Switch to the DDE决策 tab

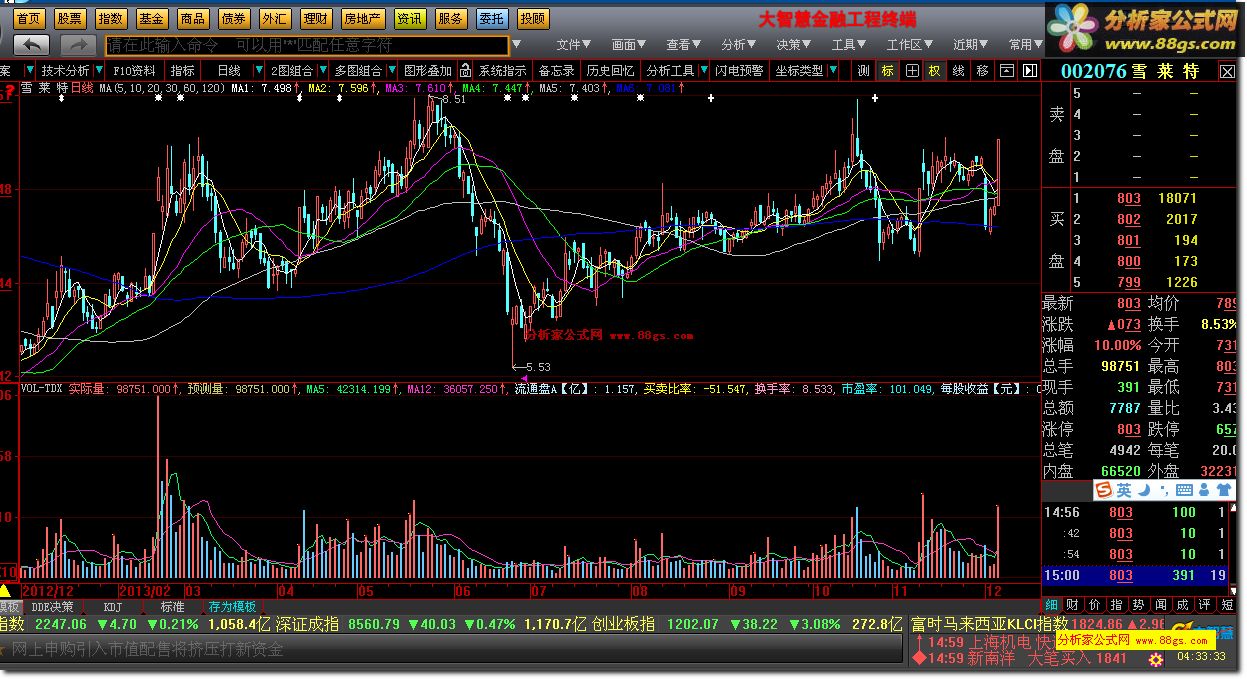point(52,607)
